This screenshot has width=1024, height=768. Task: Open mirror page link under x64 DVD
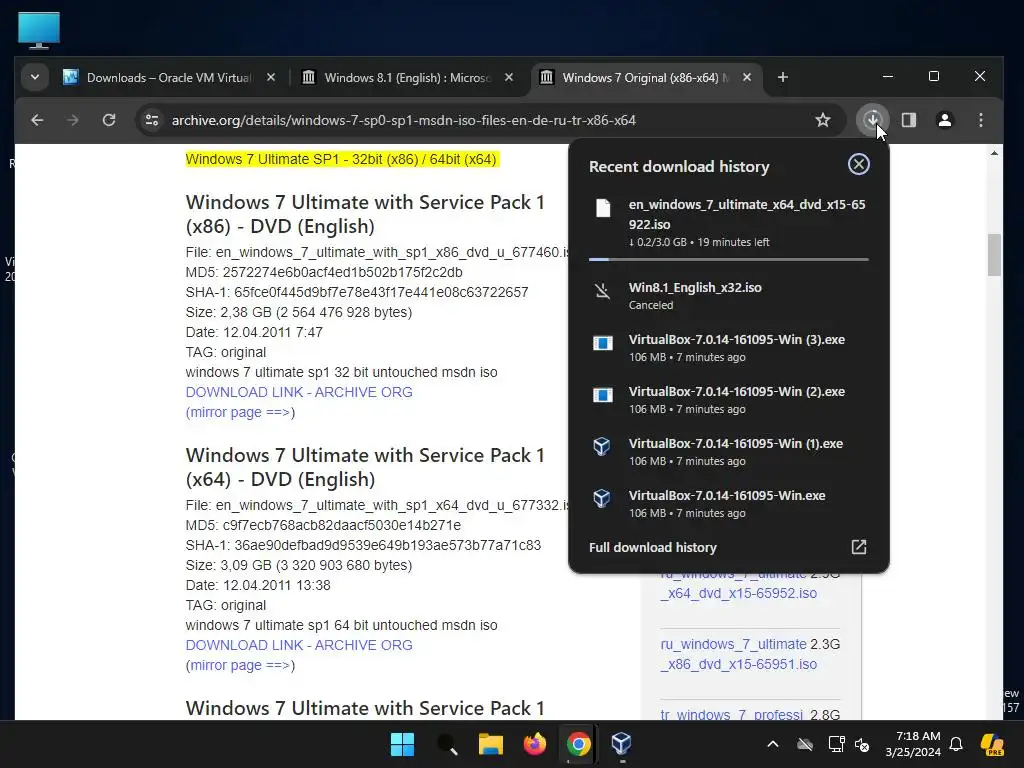(240, 665)
